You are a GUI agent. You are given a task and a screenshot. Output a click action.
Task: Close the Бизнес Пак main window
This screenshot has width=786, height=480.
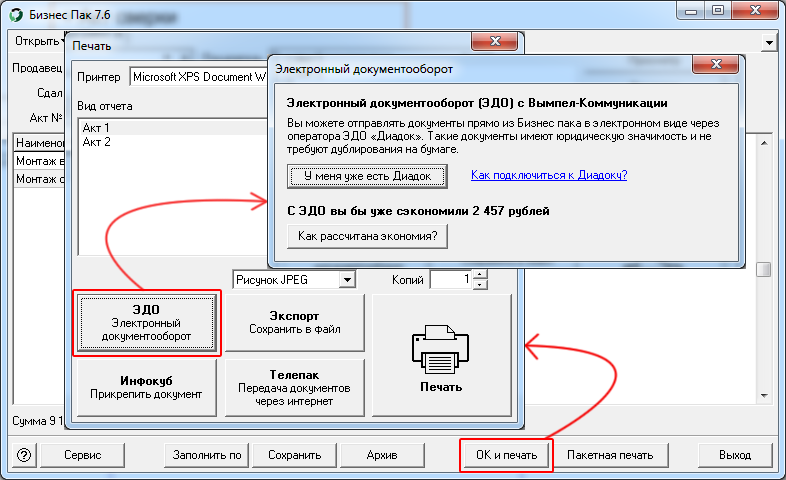[x=756, y=11]
